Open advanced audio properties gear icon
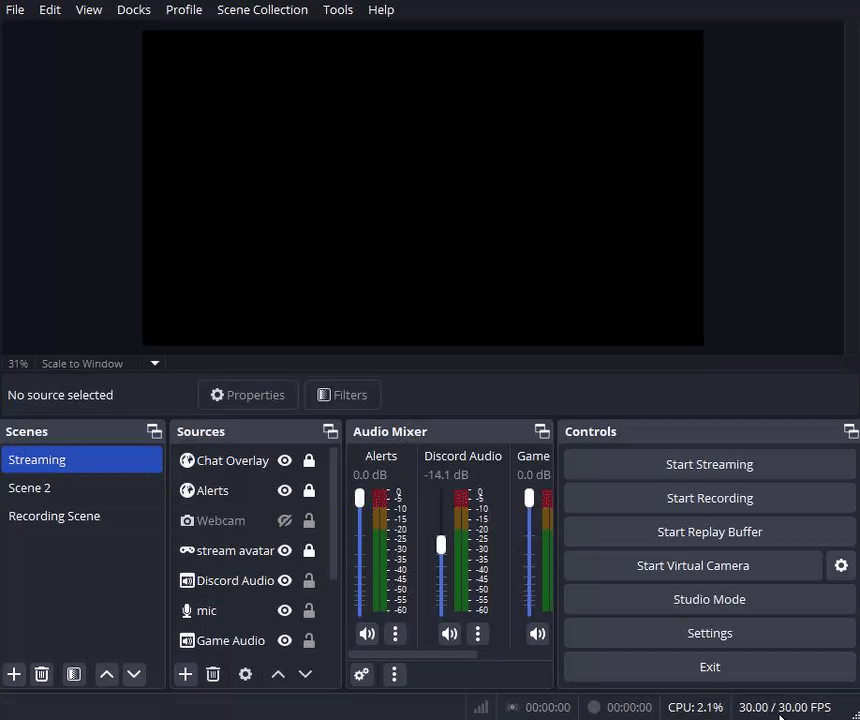This screenshot has height=720, width=860. (362, 674)
